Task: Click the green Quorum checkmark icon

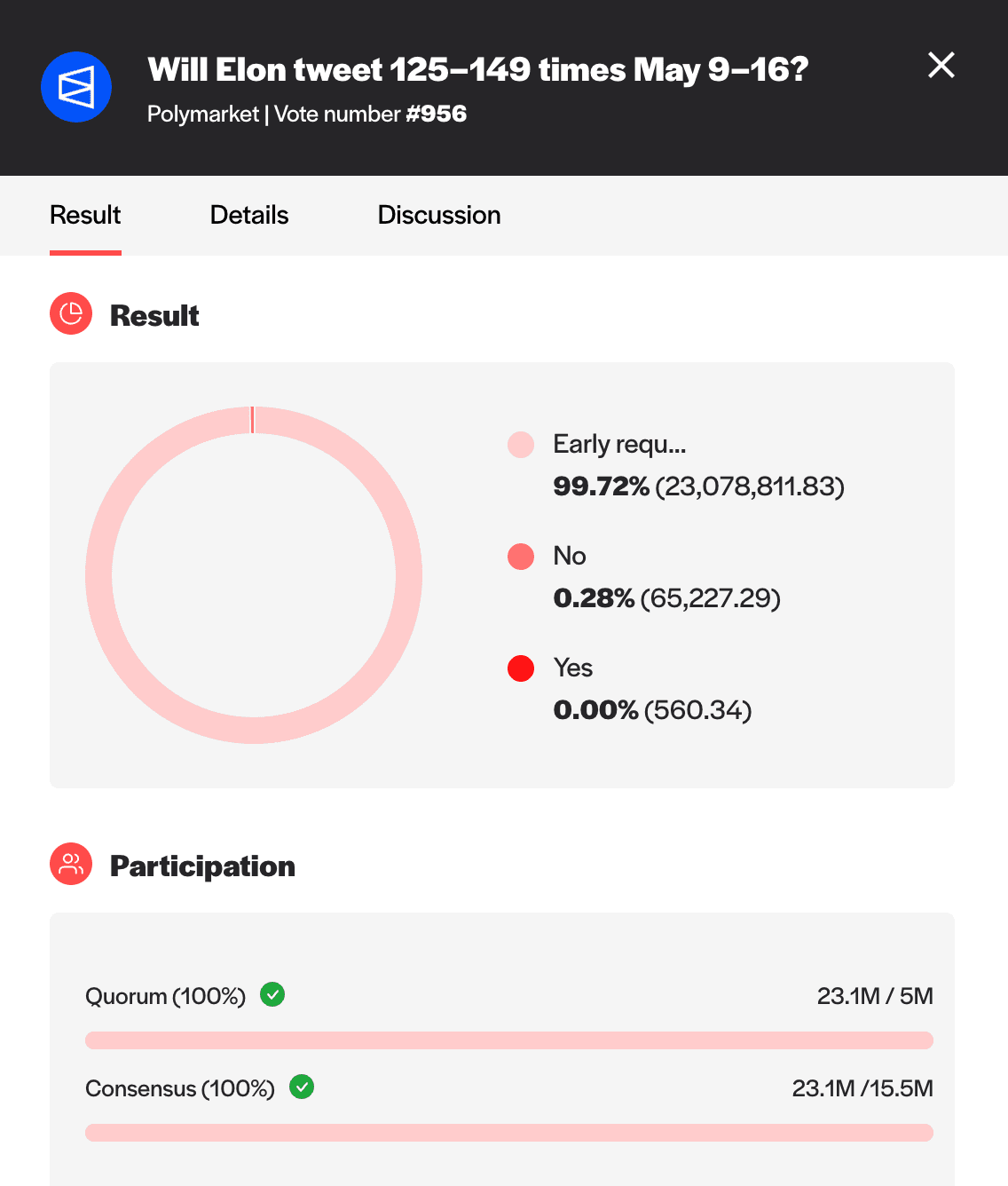Action: [272, 994]
